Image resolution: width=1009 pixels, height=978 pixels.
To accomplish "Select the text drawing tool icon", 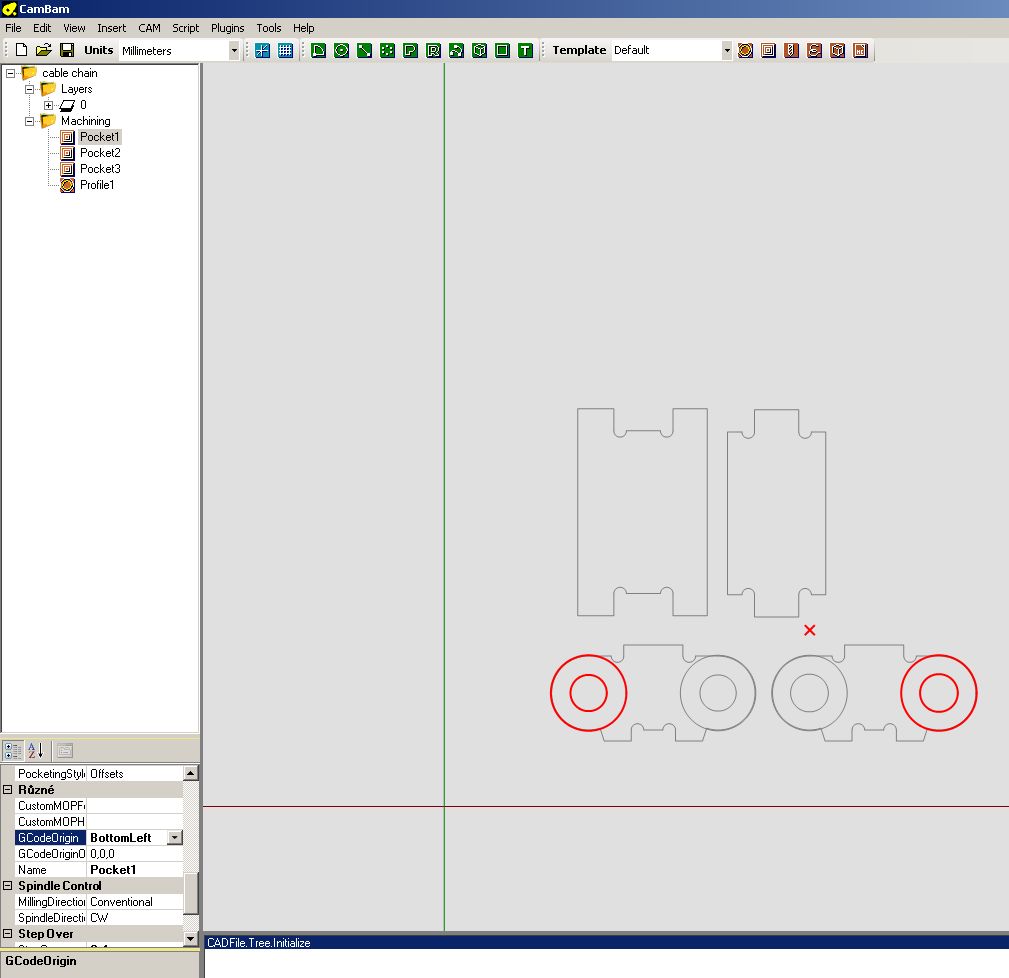I will 525,50.
